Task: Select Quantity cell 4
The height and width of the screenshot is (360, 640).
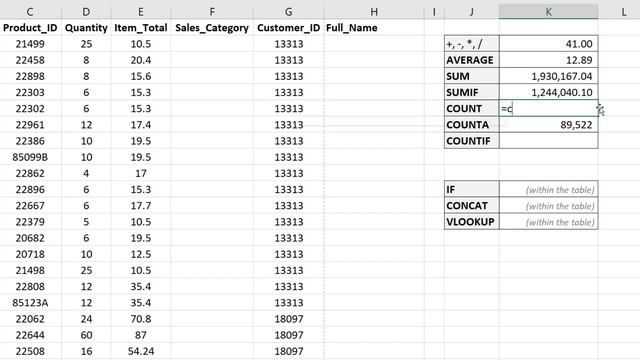Action: tap(86, 173)
